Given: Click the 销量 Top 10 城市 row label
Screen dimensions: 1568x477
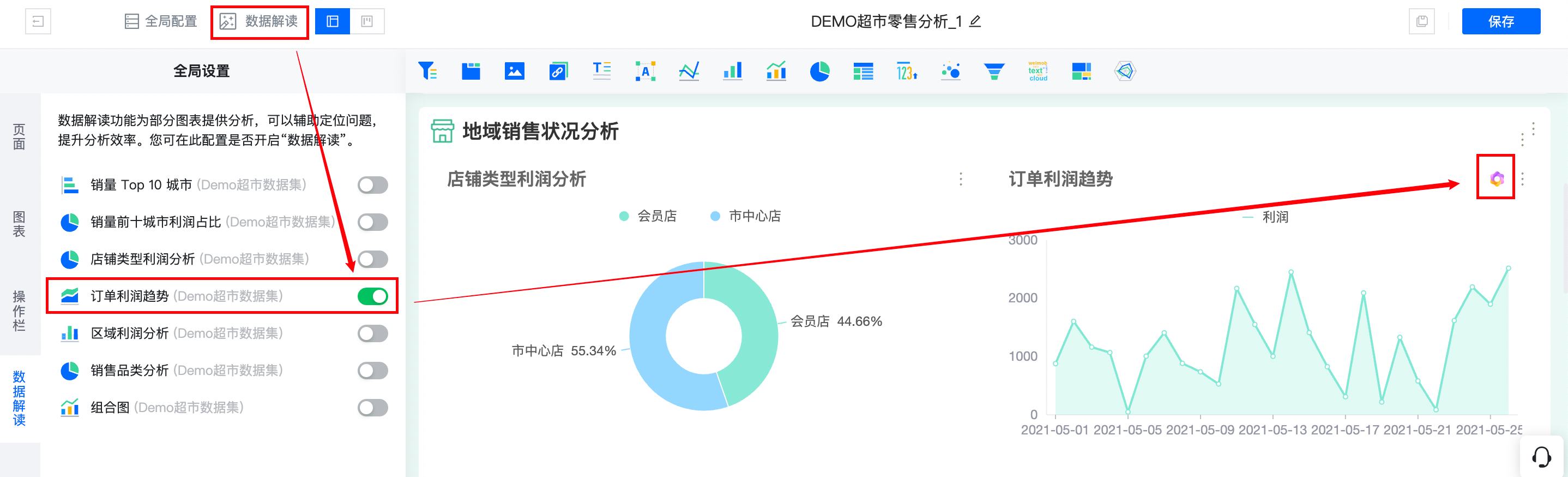Looking at the screenshot, I should coord(141,185).
